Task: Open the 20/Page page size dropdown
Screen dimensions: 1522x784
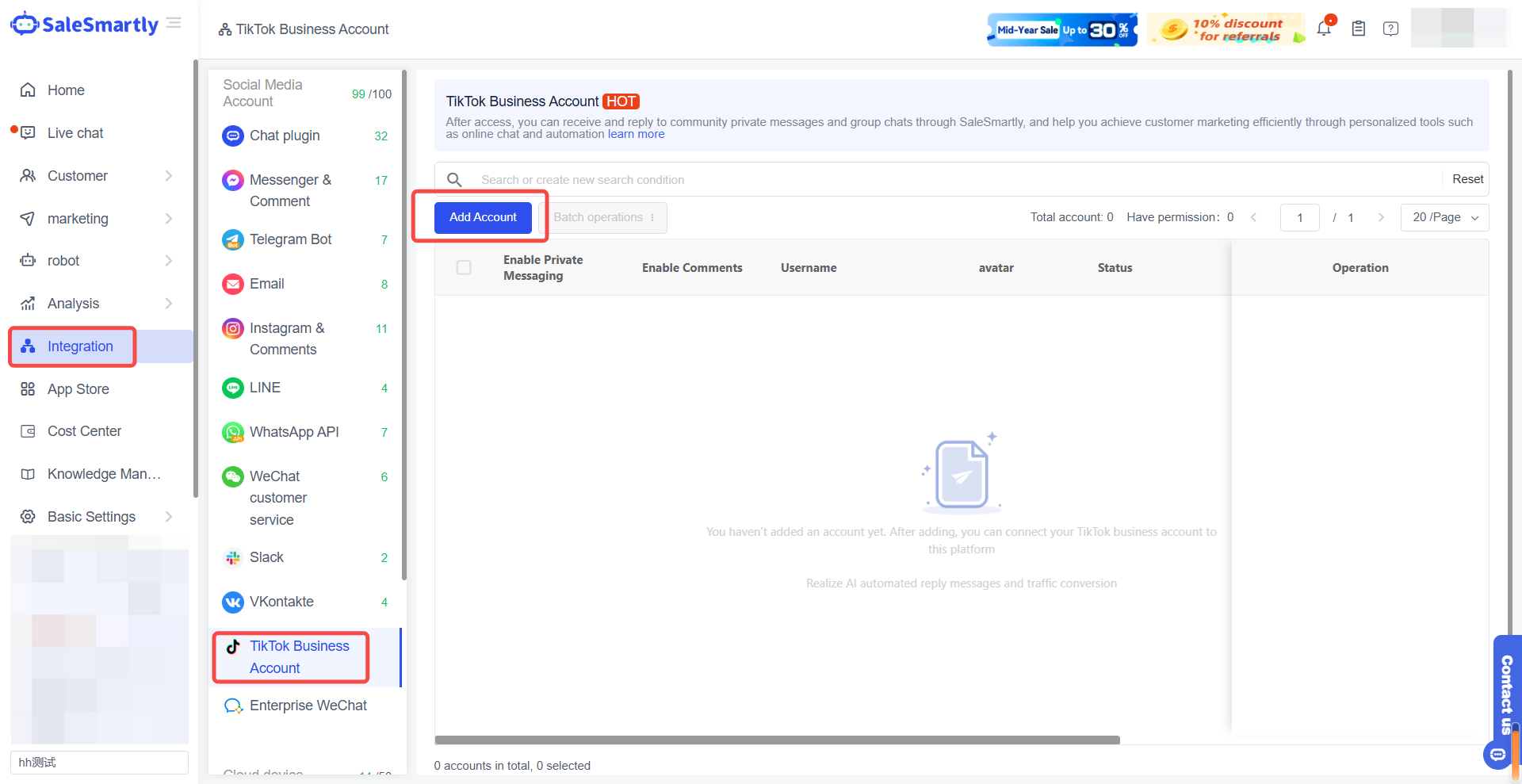Action: tap(1444, 217)
